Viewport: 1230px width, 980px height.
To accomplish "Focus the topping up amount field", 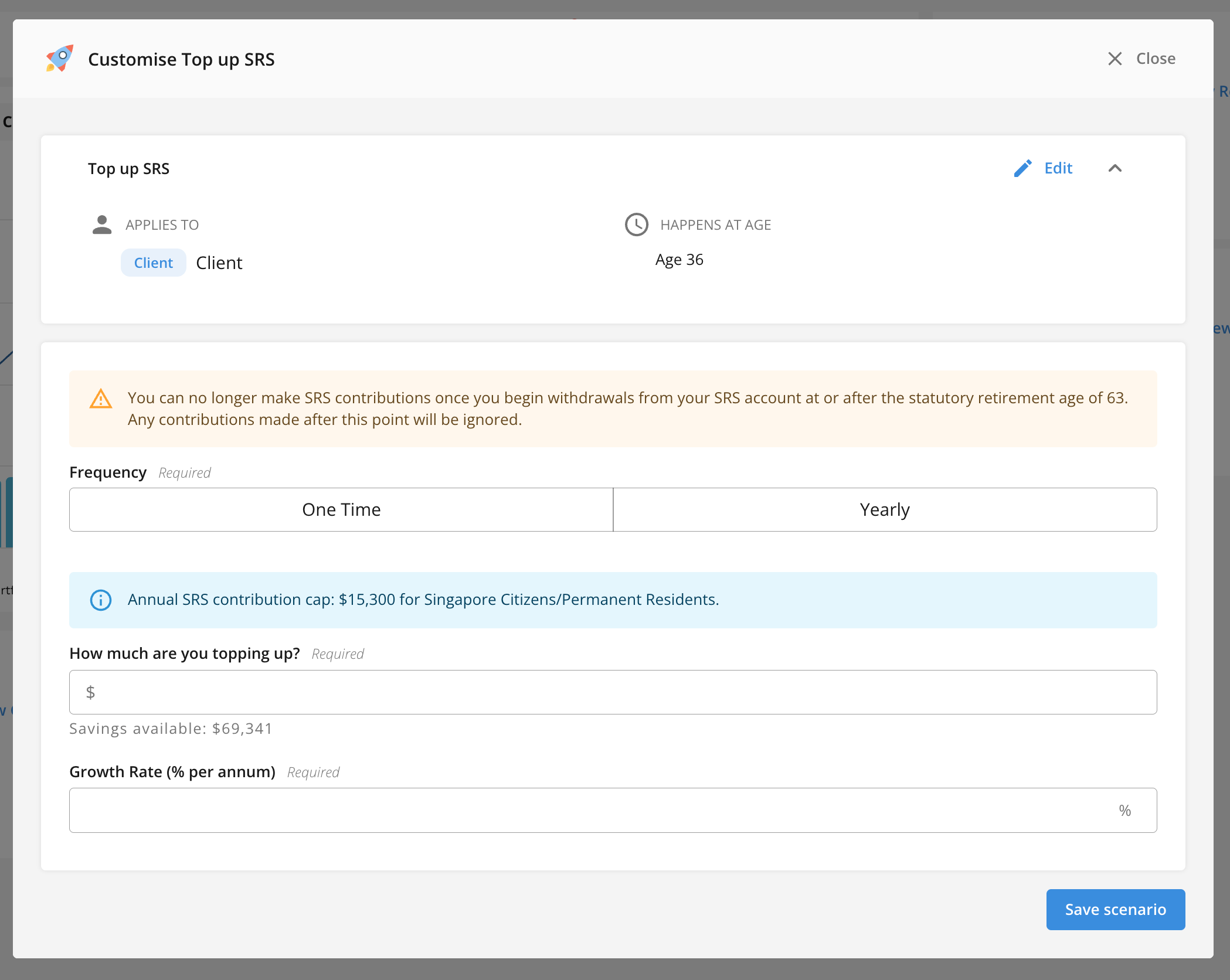I will click(x=613, y=692).
